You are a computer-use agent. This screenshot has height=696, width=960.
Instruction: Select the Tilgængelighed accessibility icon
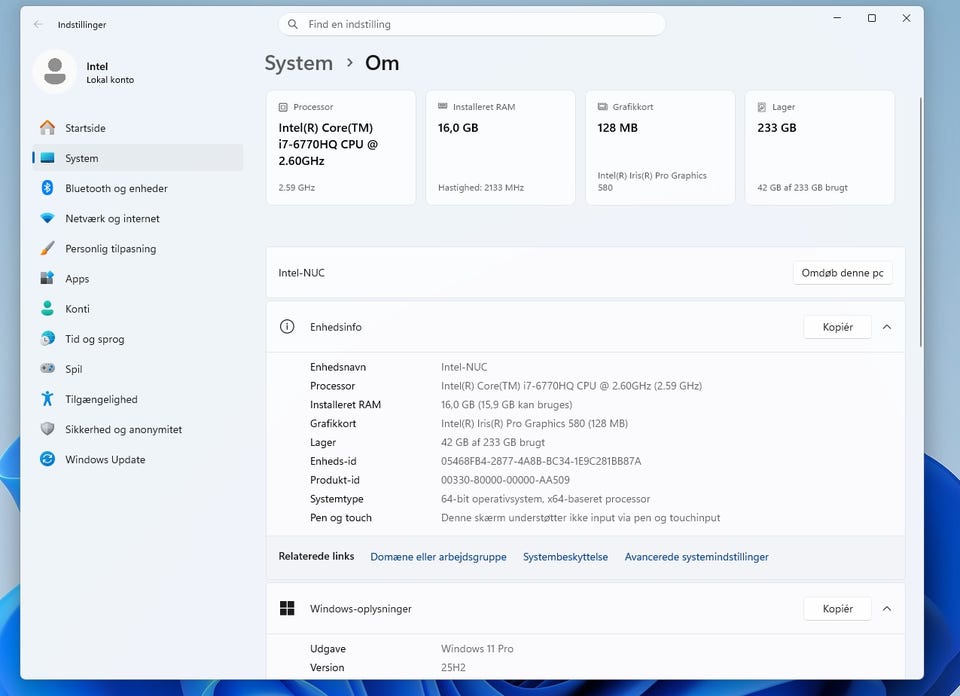[x=47, y=399]
